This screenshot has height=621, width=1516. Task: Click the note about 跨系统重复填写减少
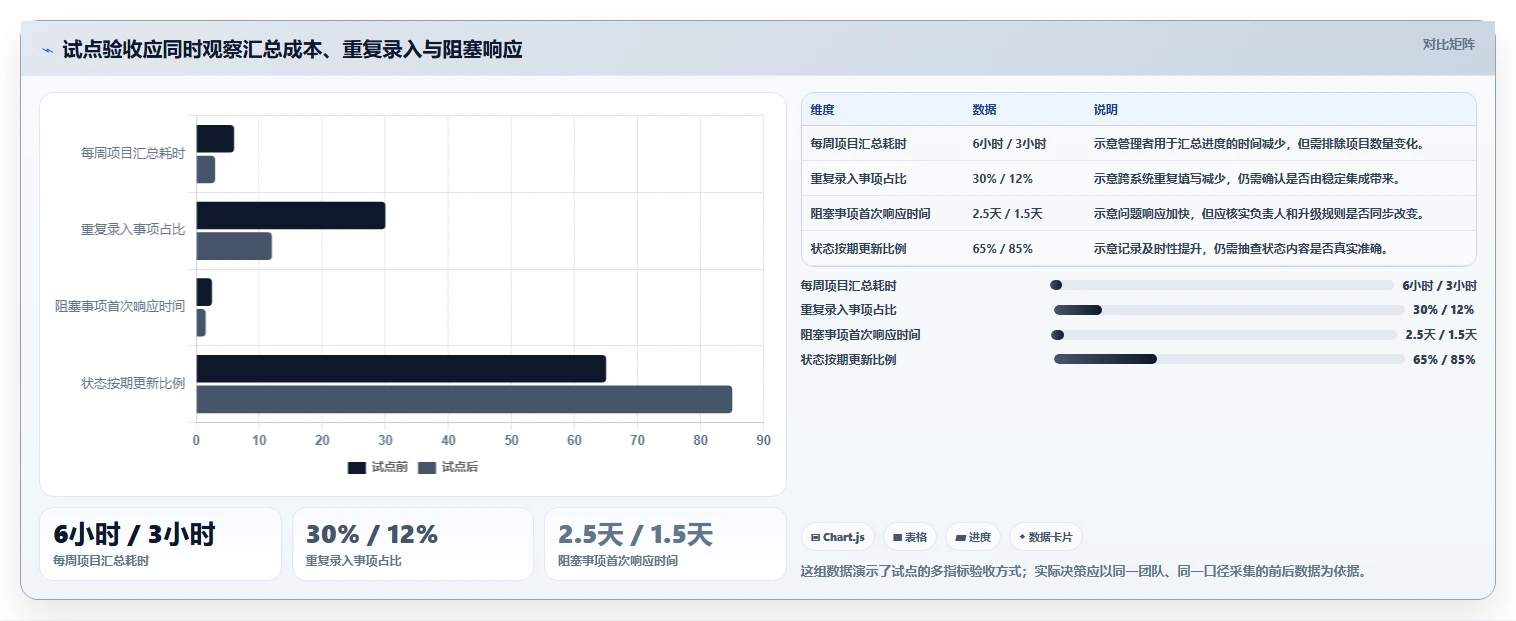tap(1246, 179)
